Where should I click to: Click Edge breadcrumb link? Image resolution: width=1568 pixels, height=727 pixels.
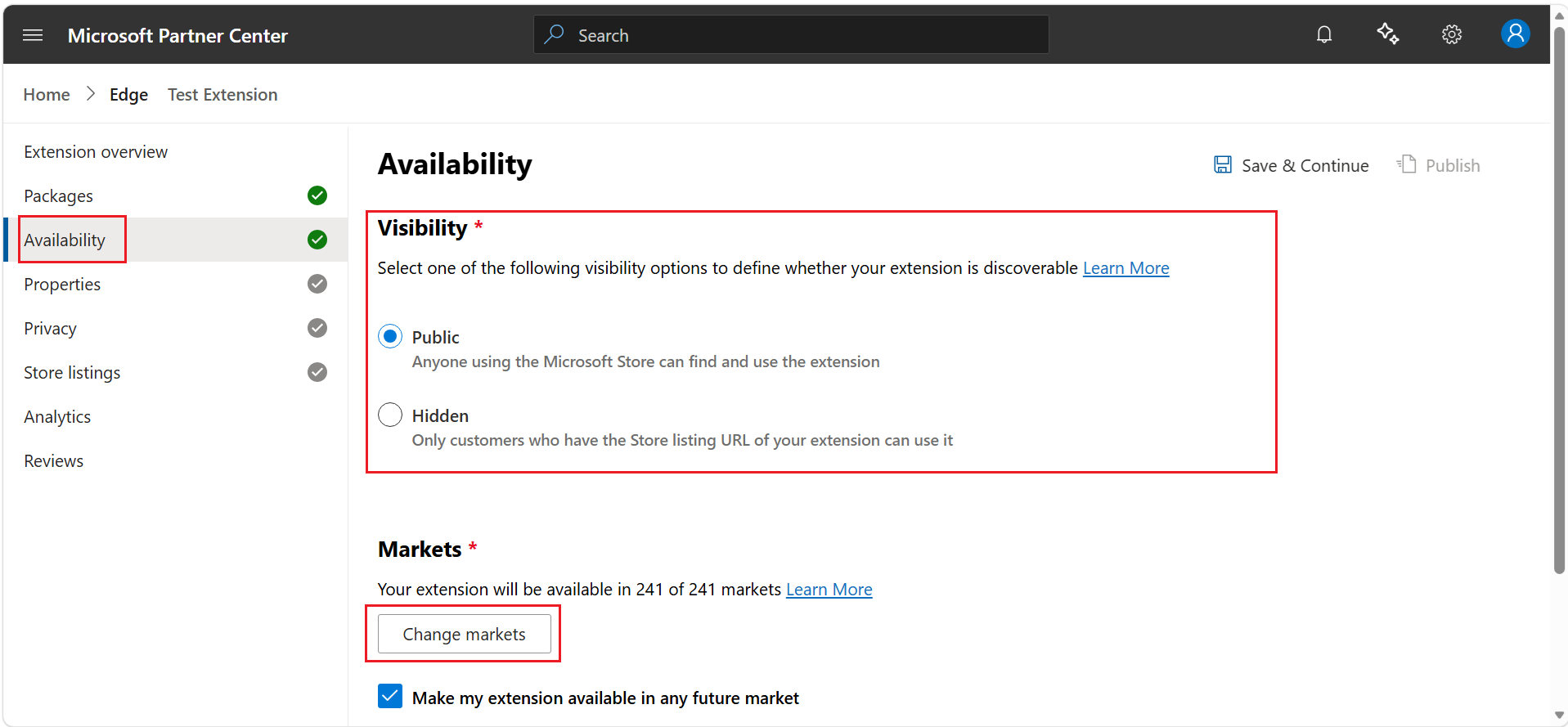[x=128, y=95]
